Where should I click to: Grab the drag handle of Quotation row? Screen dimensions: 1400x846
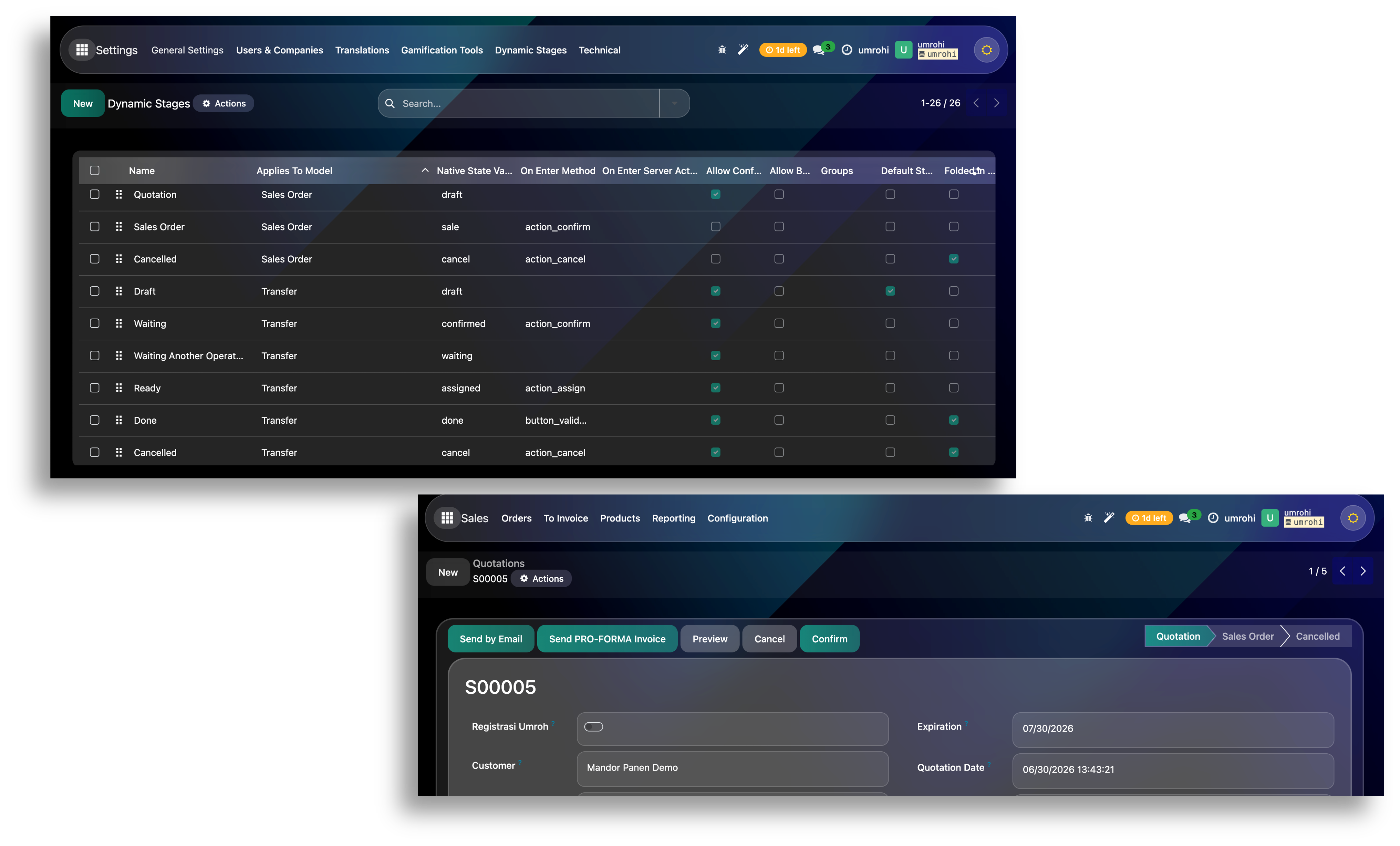(119, 194)
